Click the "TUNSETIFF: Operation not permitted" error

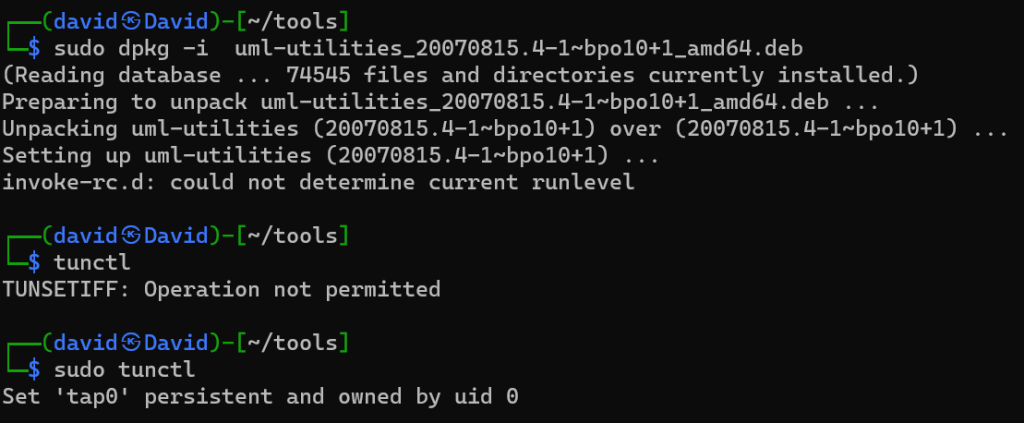click(221, 290)
